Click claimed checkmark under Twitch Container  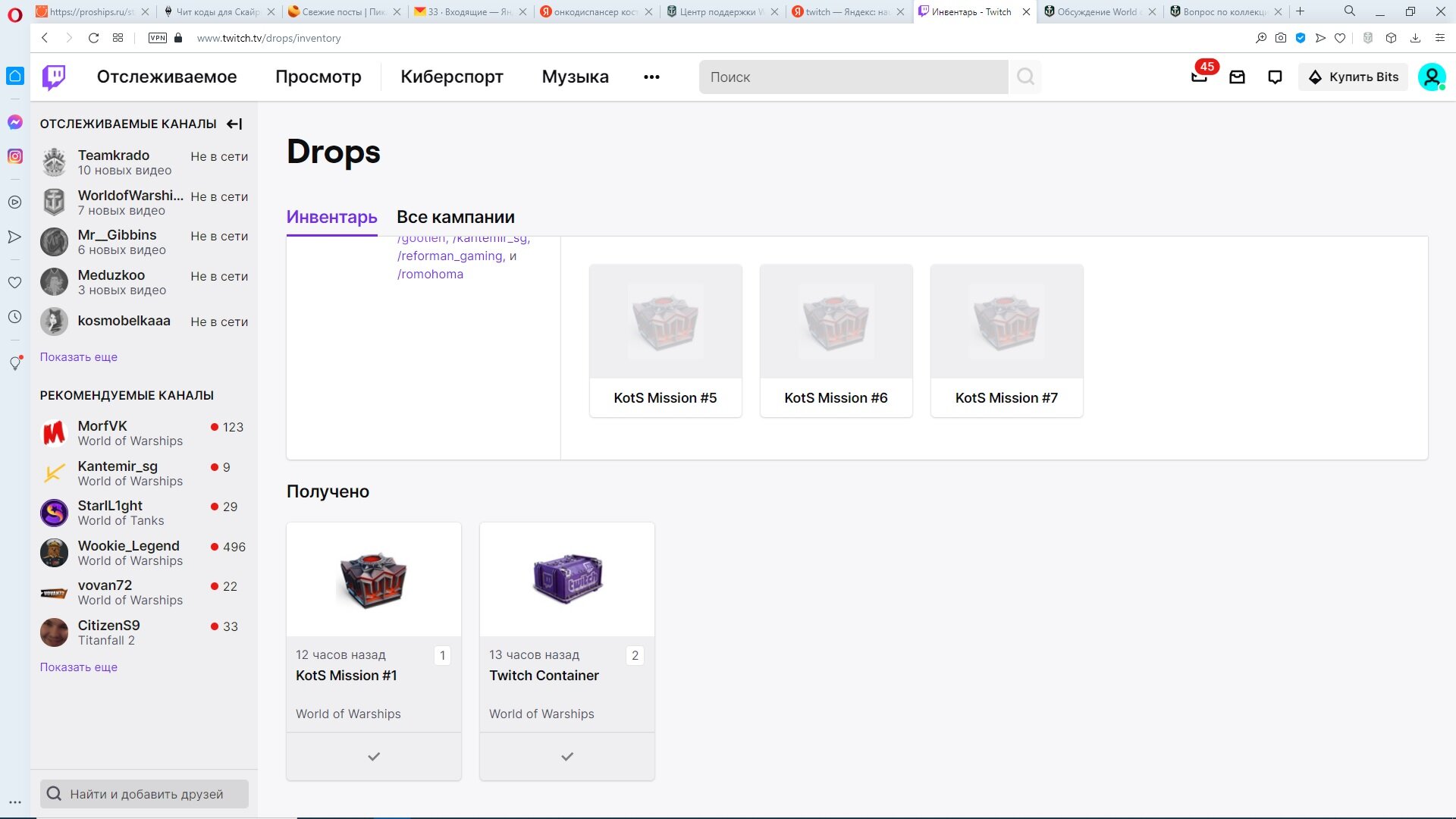click(567, 756)
